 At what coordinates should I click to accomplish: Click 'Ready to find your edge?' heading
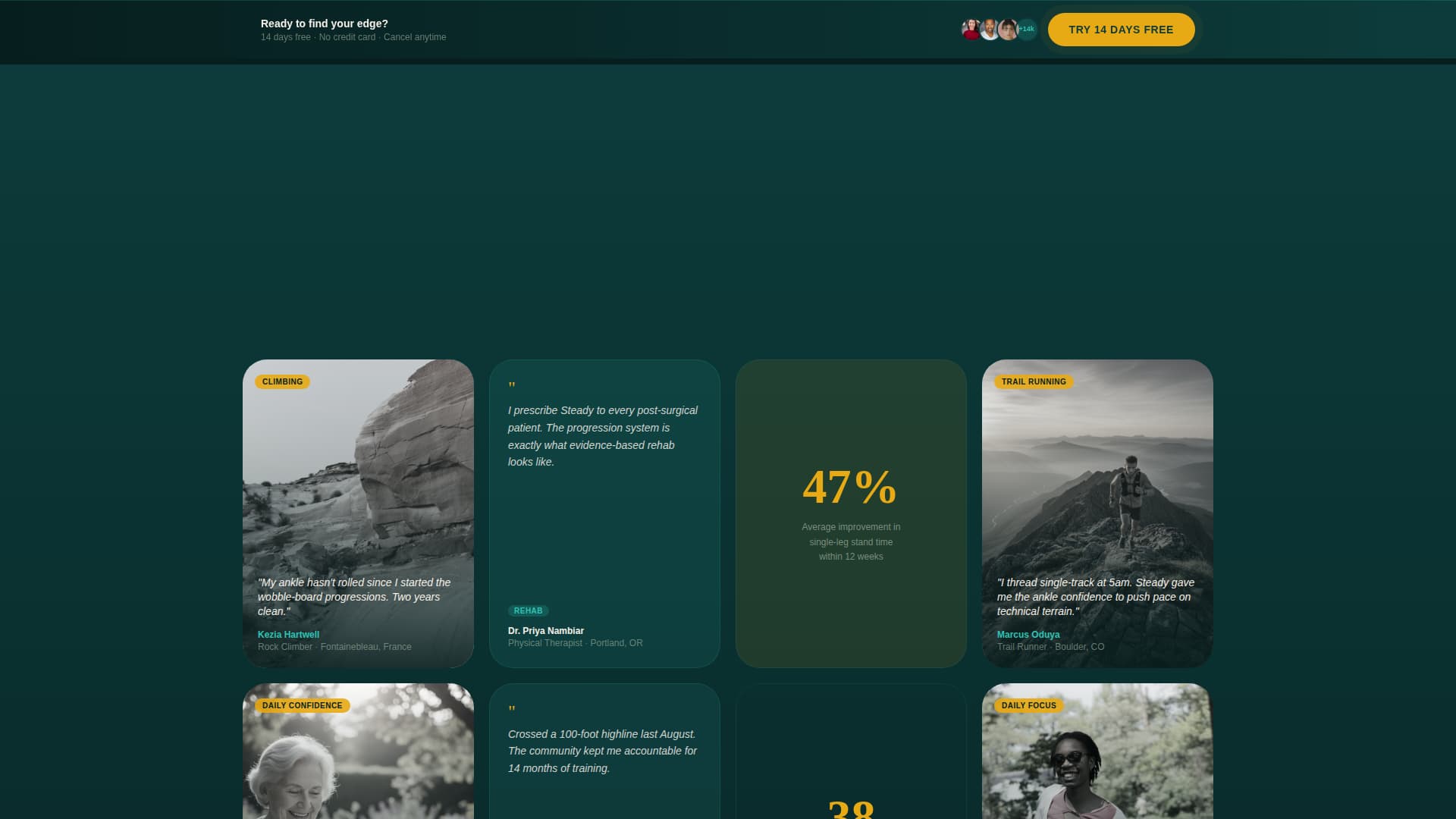325,24
